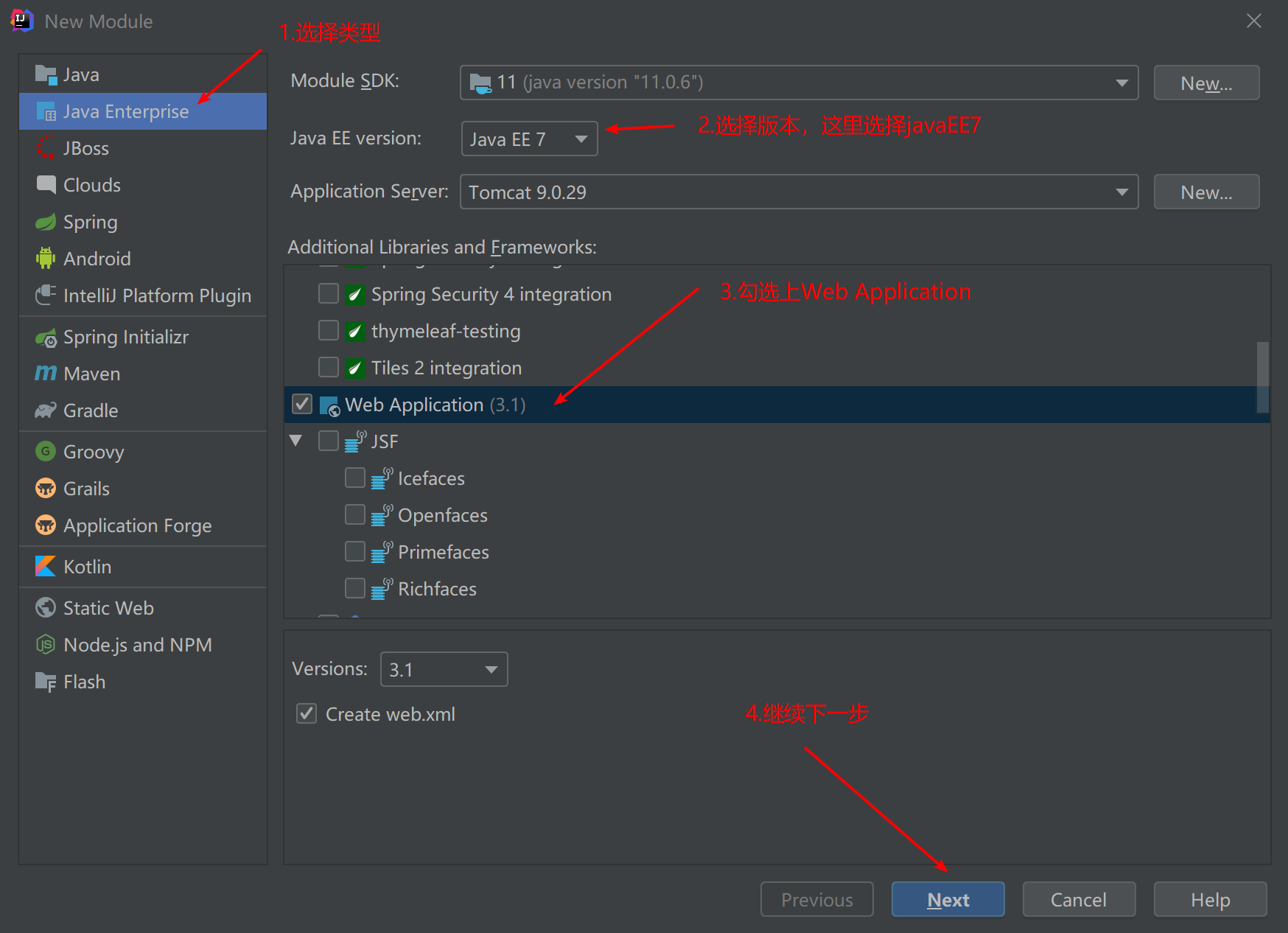Select the Maven module type

143,374
